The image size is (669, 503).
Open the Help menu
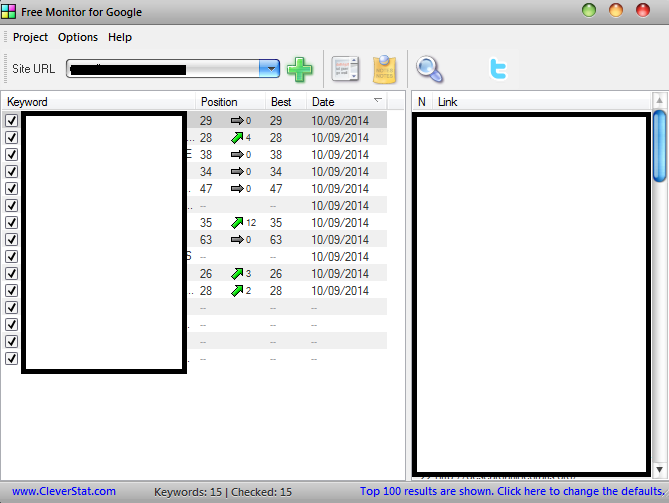pos(120,37)
